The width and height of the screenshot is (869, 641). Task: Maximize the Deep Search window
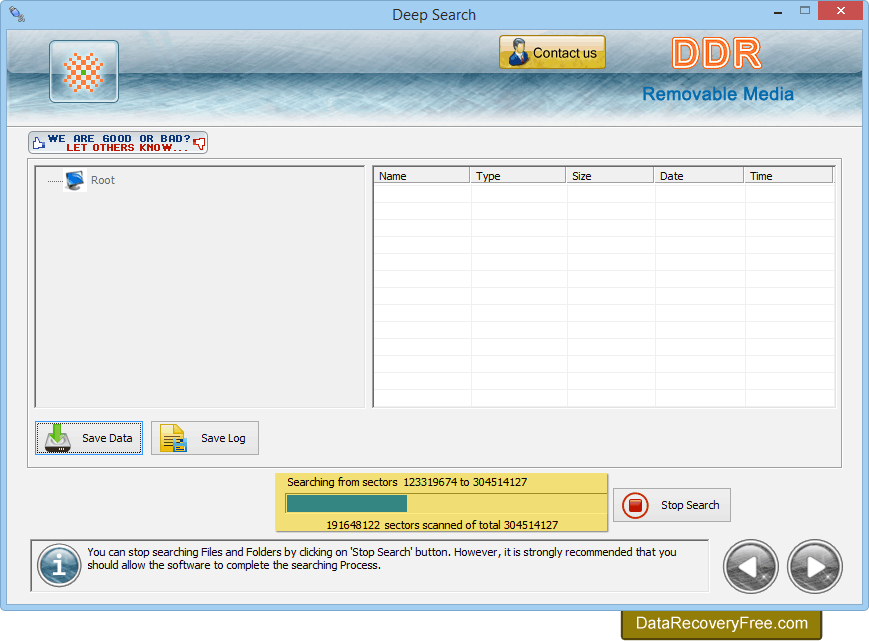click(x=805, y=11)
